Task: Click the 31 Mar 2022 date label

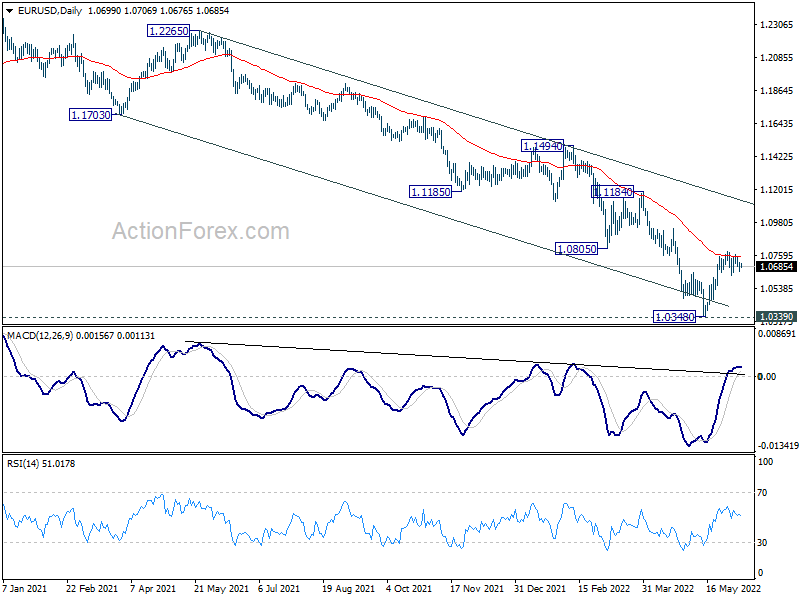Action: (x=668, y=589)
